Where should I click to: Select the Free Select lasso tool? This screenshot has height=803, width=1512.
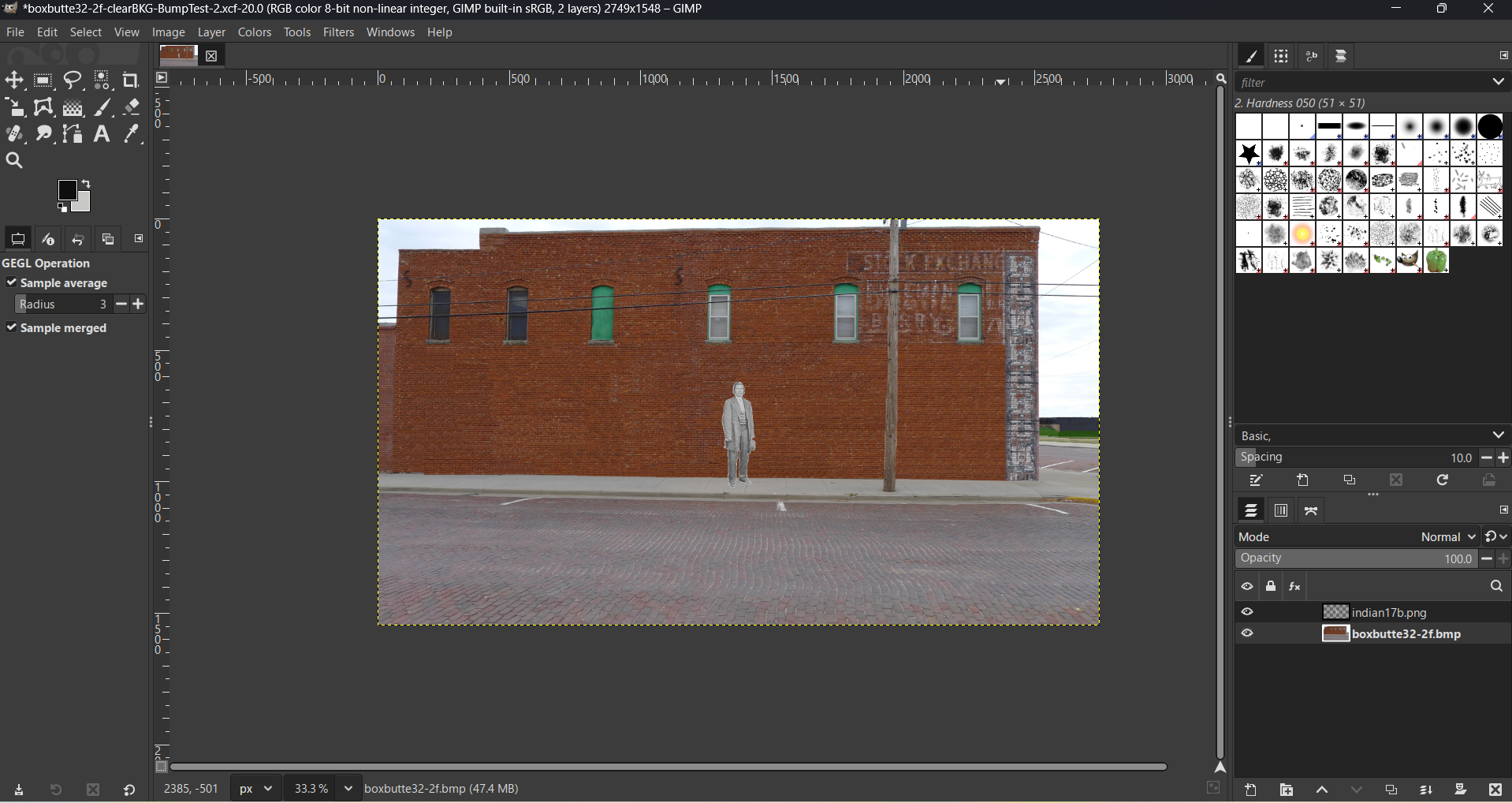click(73, 80)
